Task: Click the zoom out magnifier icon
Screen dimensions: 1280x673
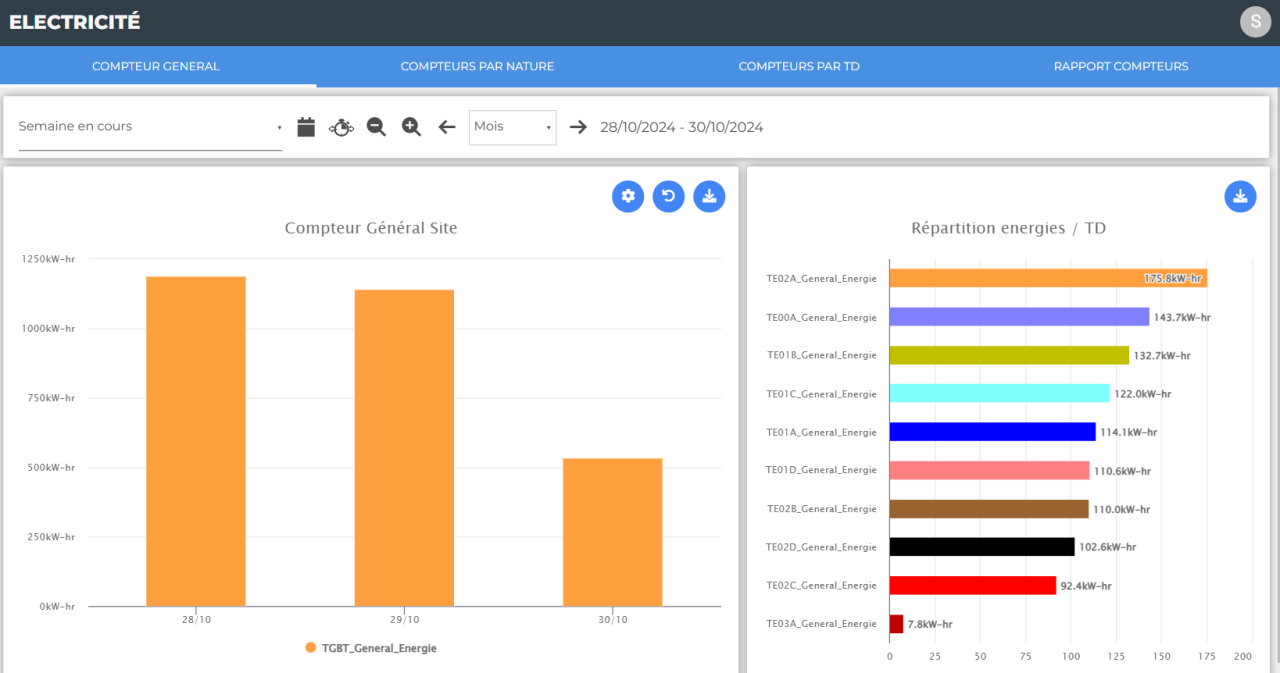Action: tap(376, 127)
